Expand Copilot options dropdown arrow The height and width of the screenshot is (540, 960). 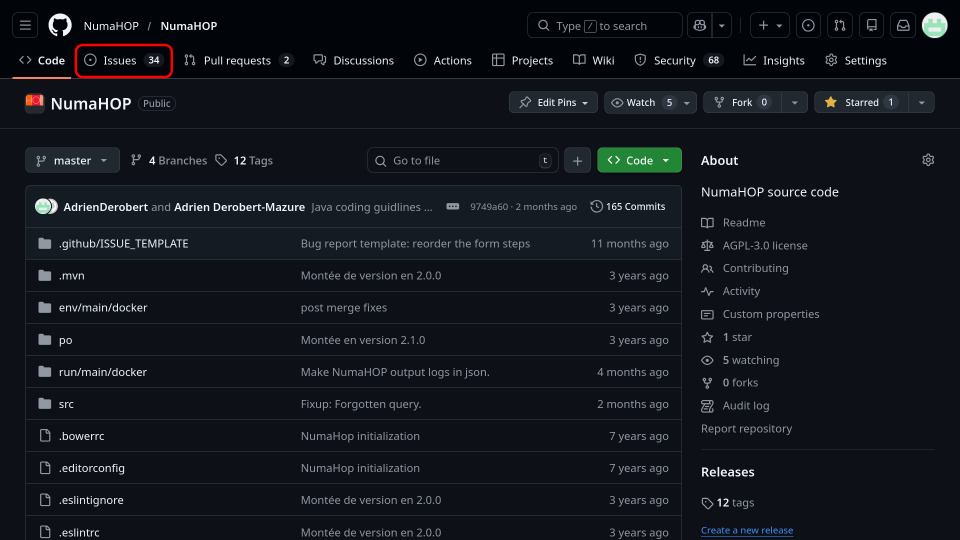coord(722,26)
